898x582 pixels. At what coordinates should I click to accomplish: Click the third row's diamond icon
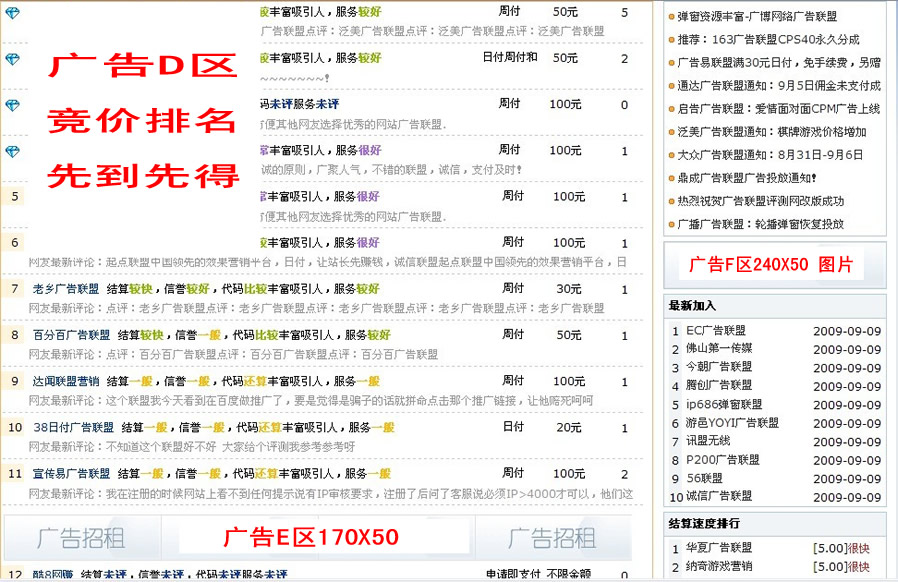[x=12, y=105]
